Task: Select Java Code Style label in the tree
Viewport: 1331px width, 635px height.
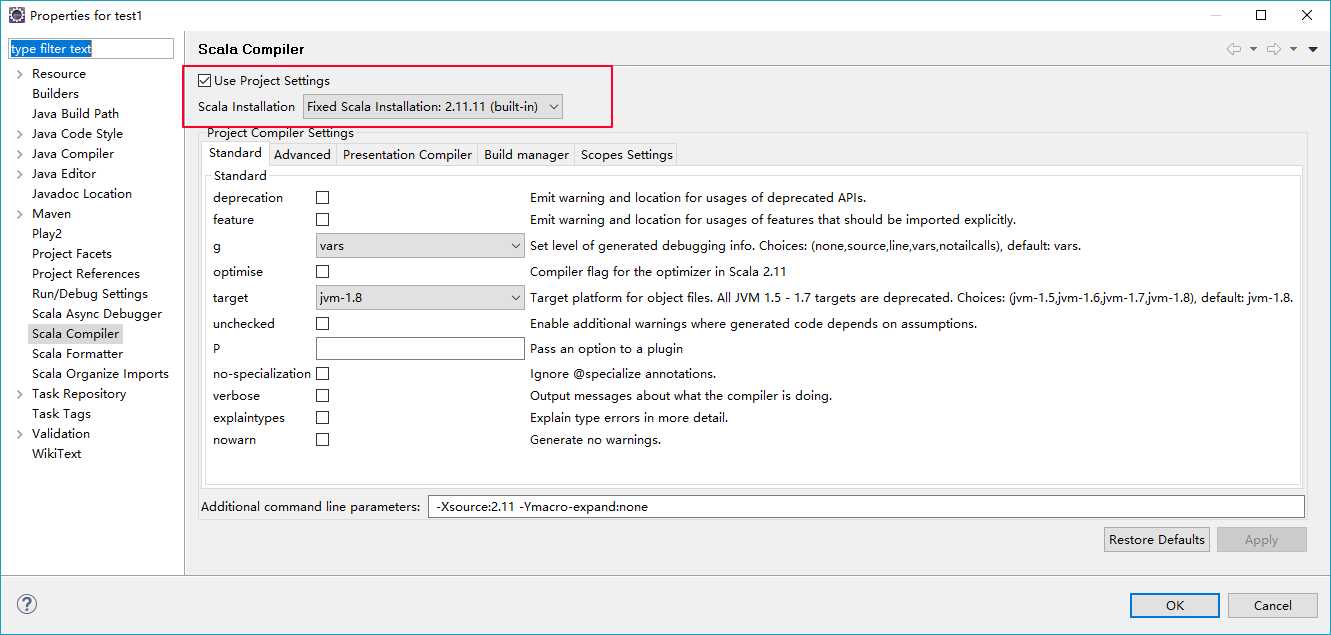Action: pos(77,134)
